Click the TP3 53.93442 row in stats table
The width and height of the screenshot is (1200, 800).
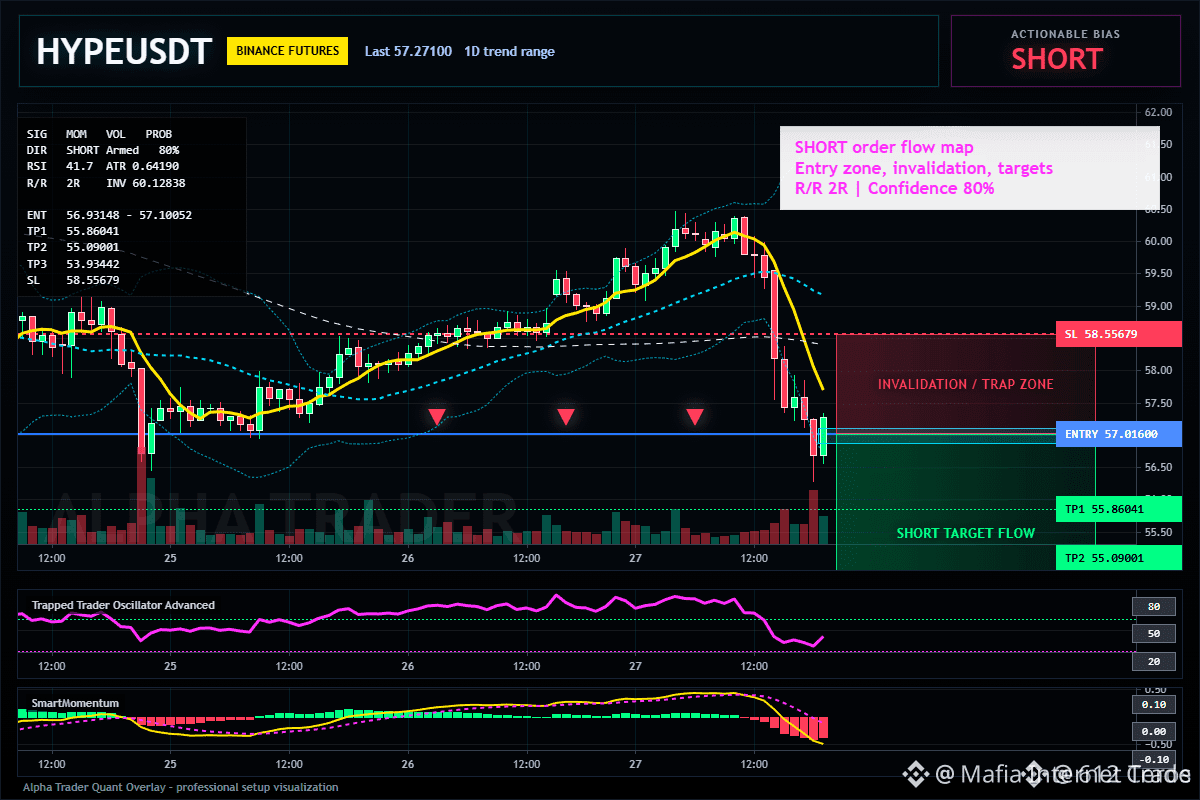(73, 263)
